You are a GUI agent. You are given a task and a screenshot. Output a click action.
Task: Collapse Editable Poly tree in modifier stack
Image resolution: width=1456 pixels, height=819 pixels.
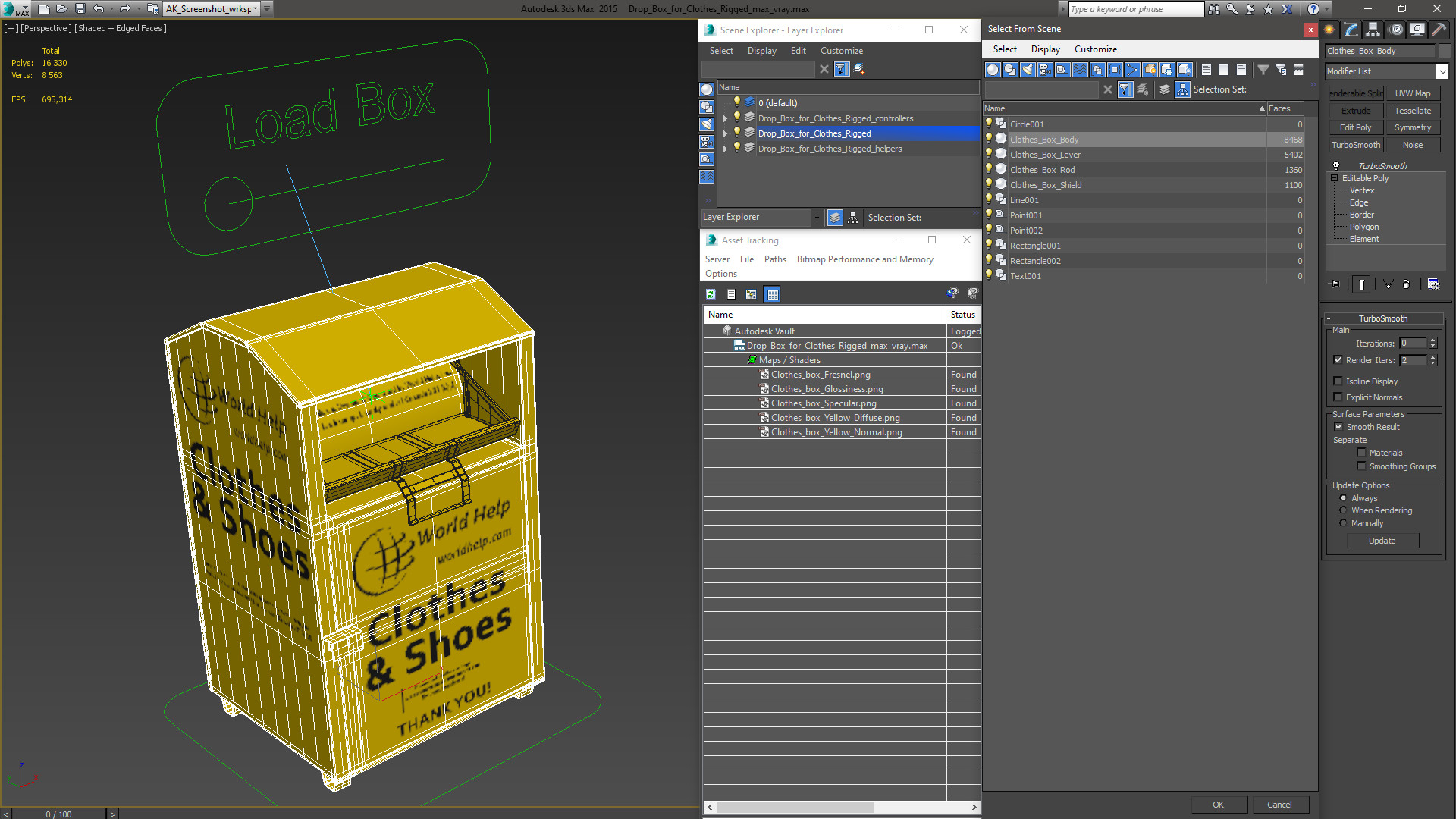click(x=1335, y=178)
